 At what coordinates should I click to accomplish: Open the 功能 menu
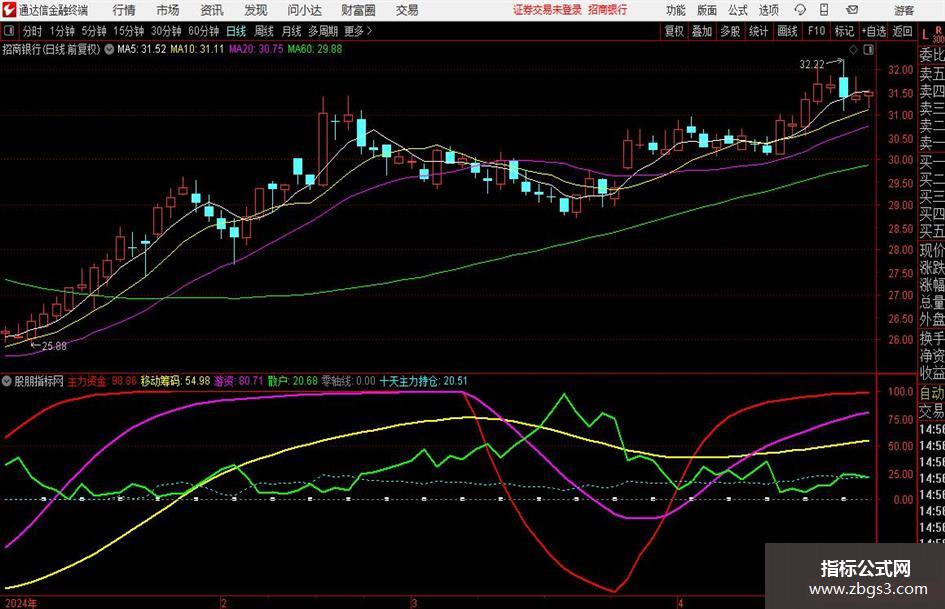click(676, 10)
